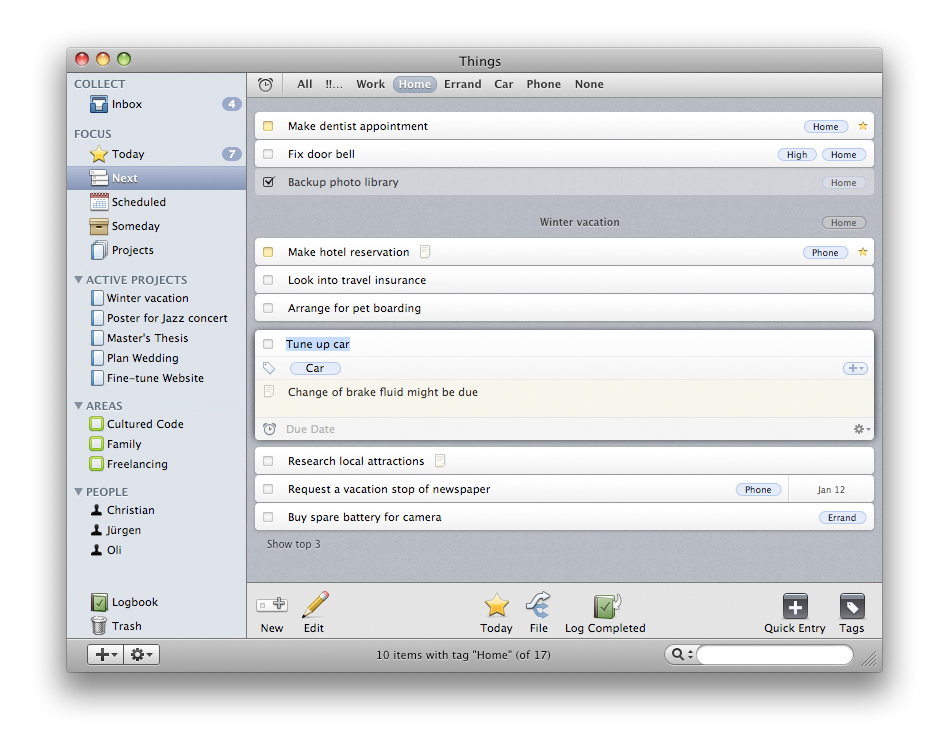This screenshot has width=950, height=750.
Task: Click the Cultured Code area icon
Action: coord(96,424)
